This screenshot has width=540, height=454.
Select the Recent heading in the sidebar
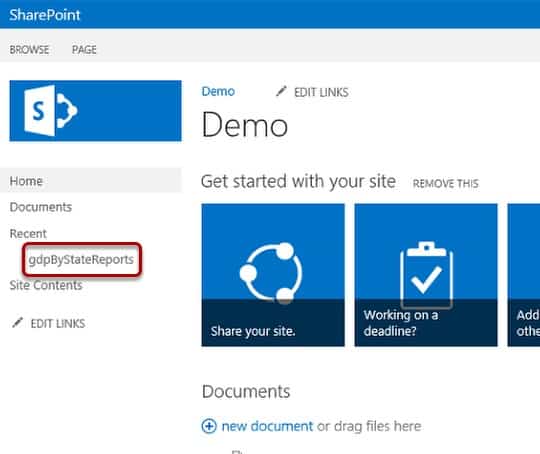pyautogui.click(x=28, y=233)
